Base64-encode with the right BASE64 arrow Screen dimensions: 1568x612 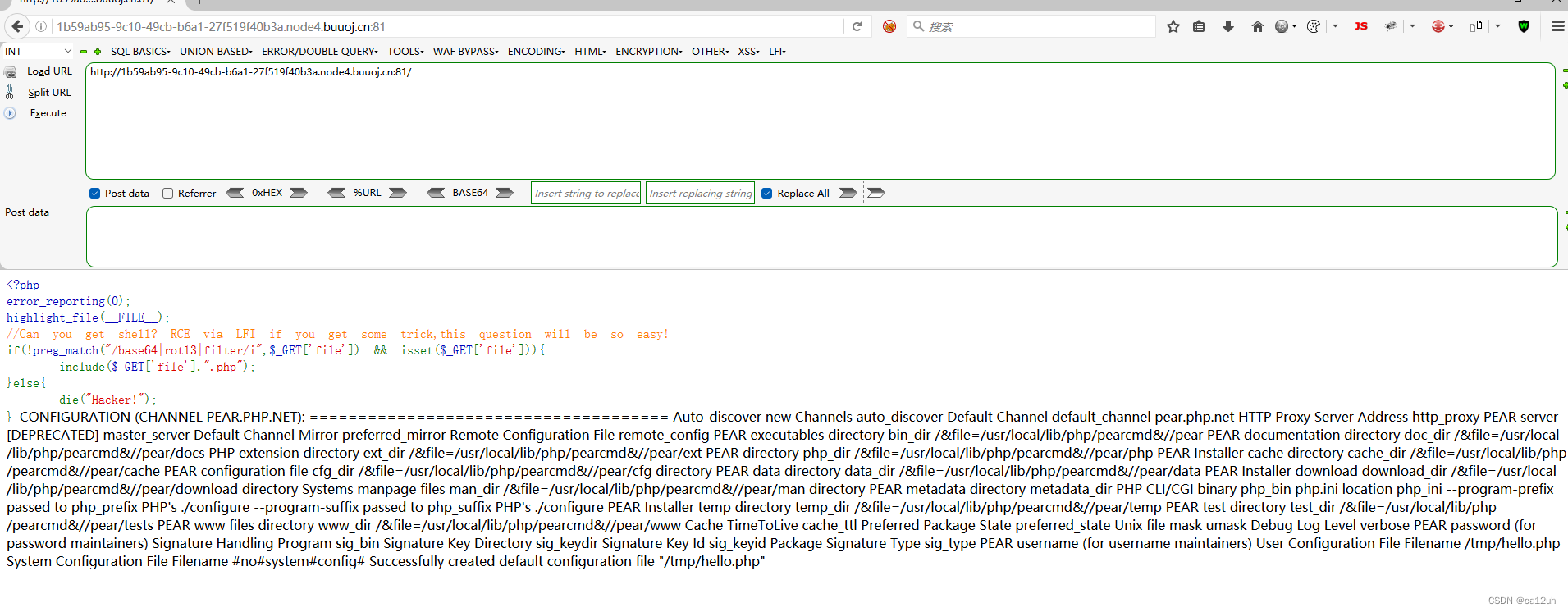(505, 193)
